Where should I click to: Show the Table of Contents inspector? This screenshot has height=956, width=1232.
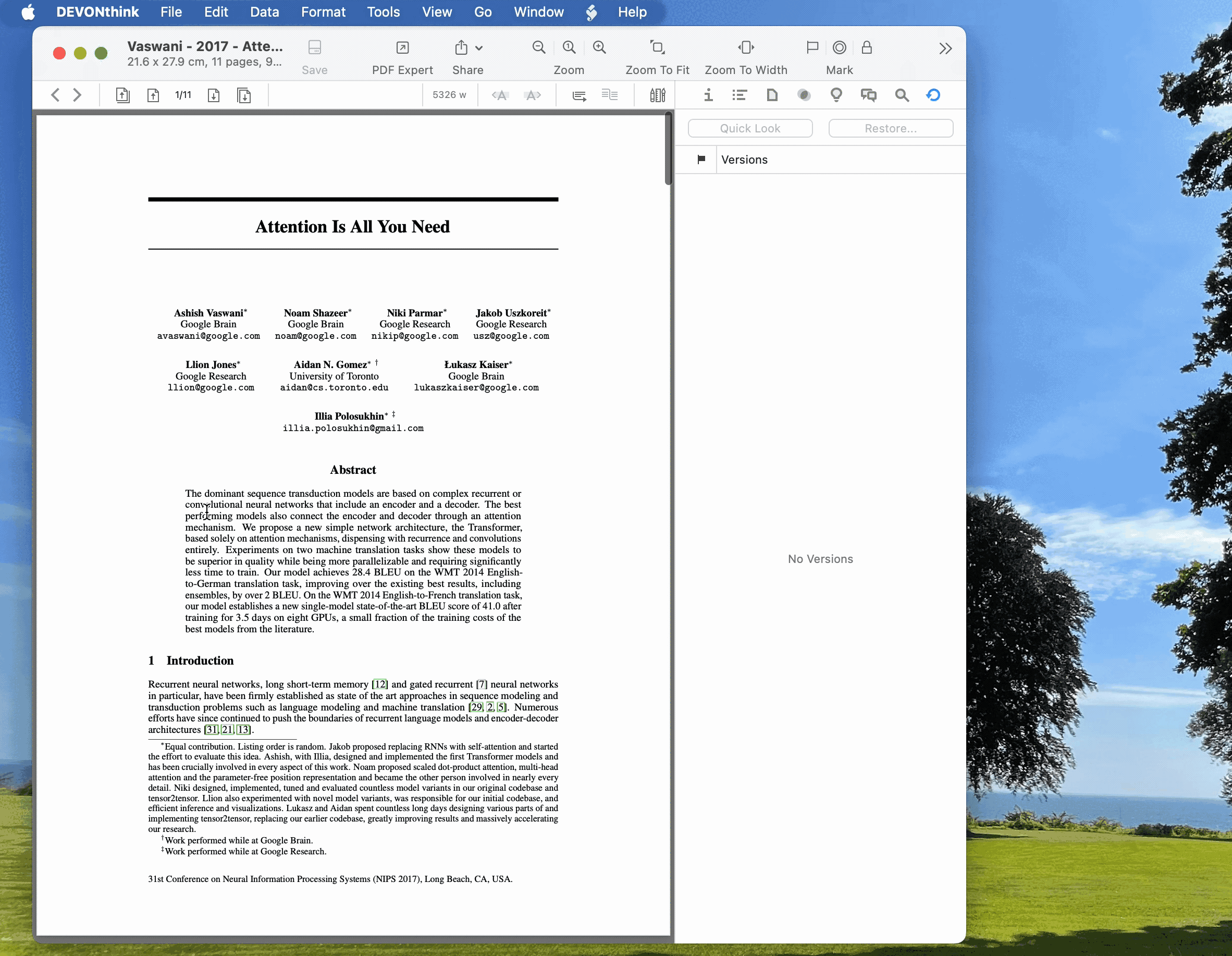coord(740,95)
